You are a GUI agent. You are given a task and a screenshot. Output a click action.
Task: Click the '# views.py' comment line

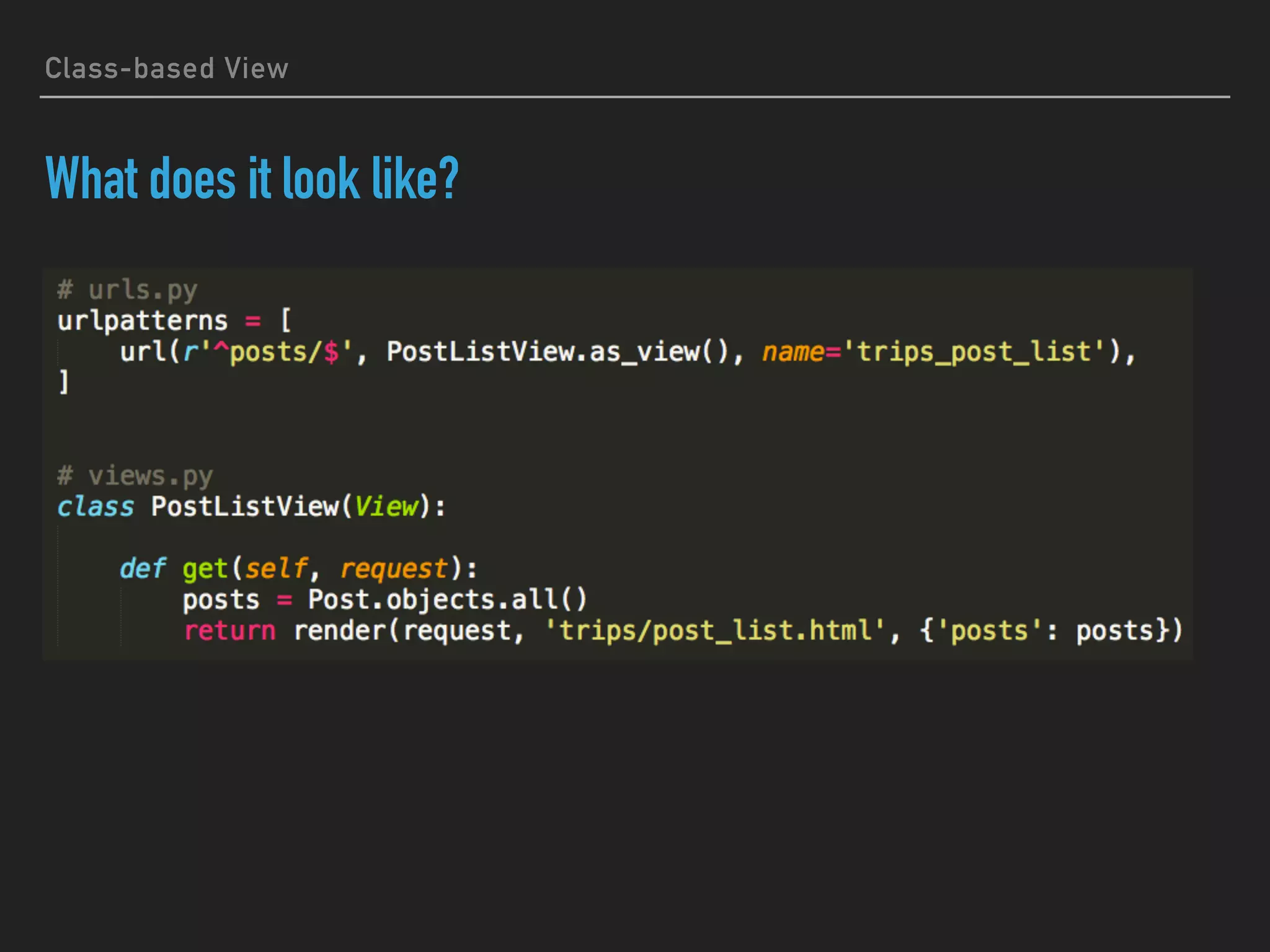tap(135, 476)
